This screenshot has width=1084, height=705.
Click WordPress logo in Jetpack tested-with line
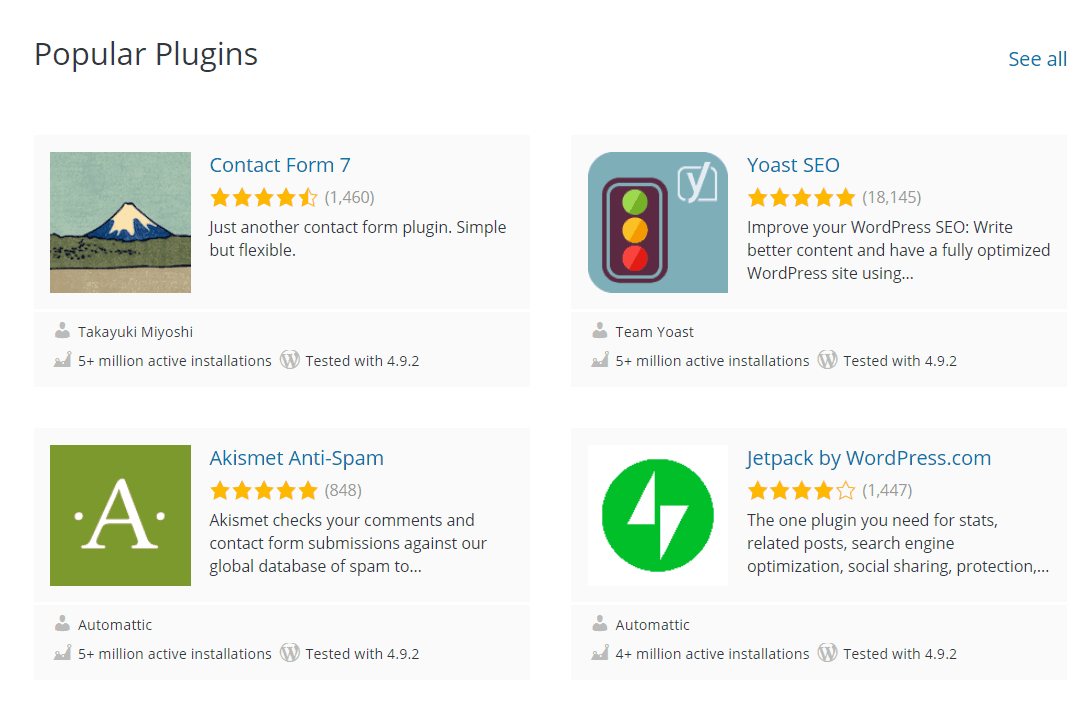827,653
